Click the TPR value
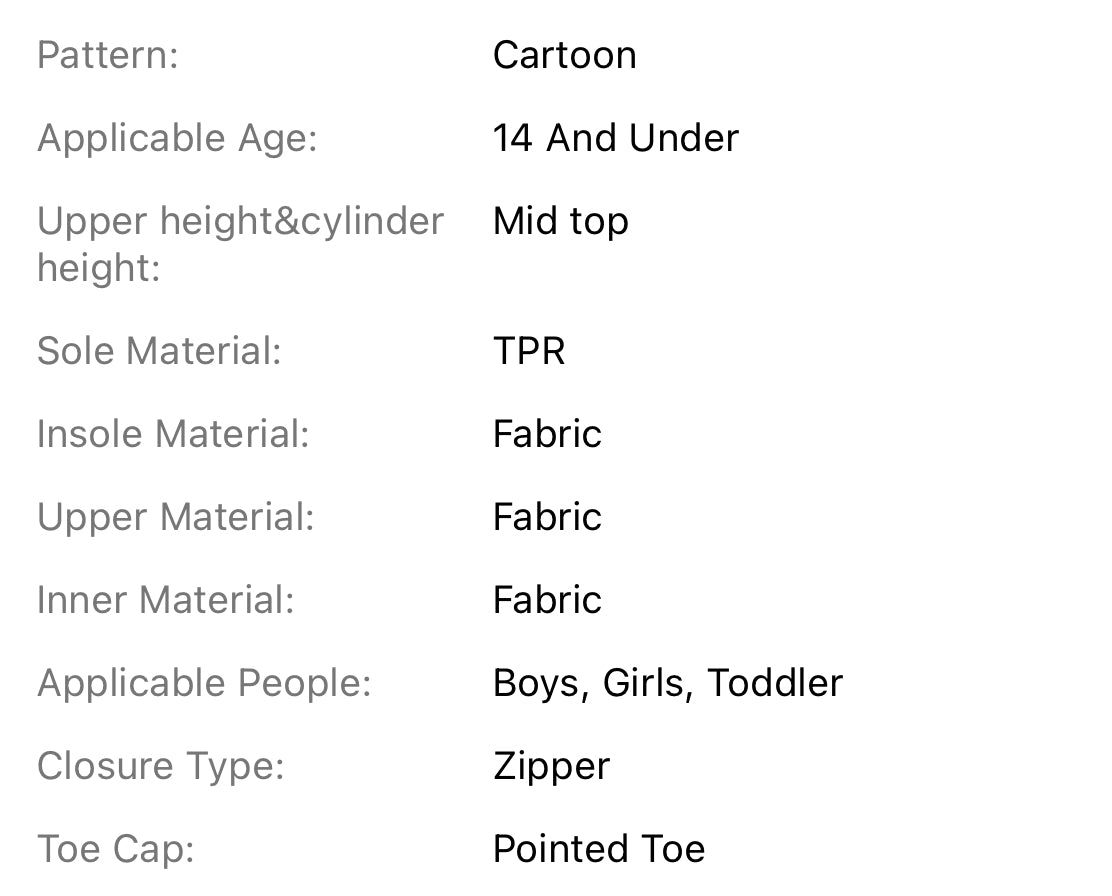Screen dimensions: 1112x896 pos(529,351)
